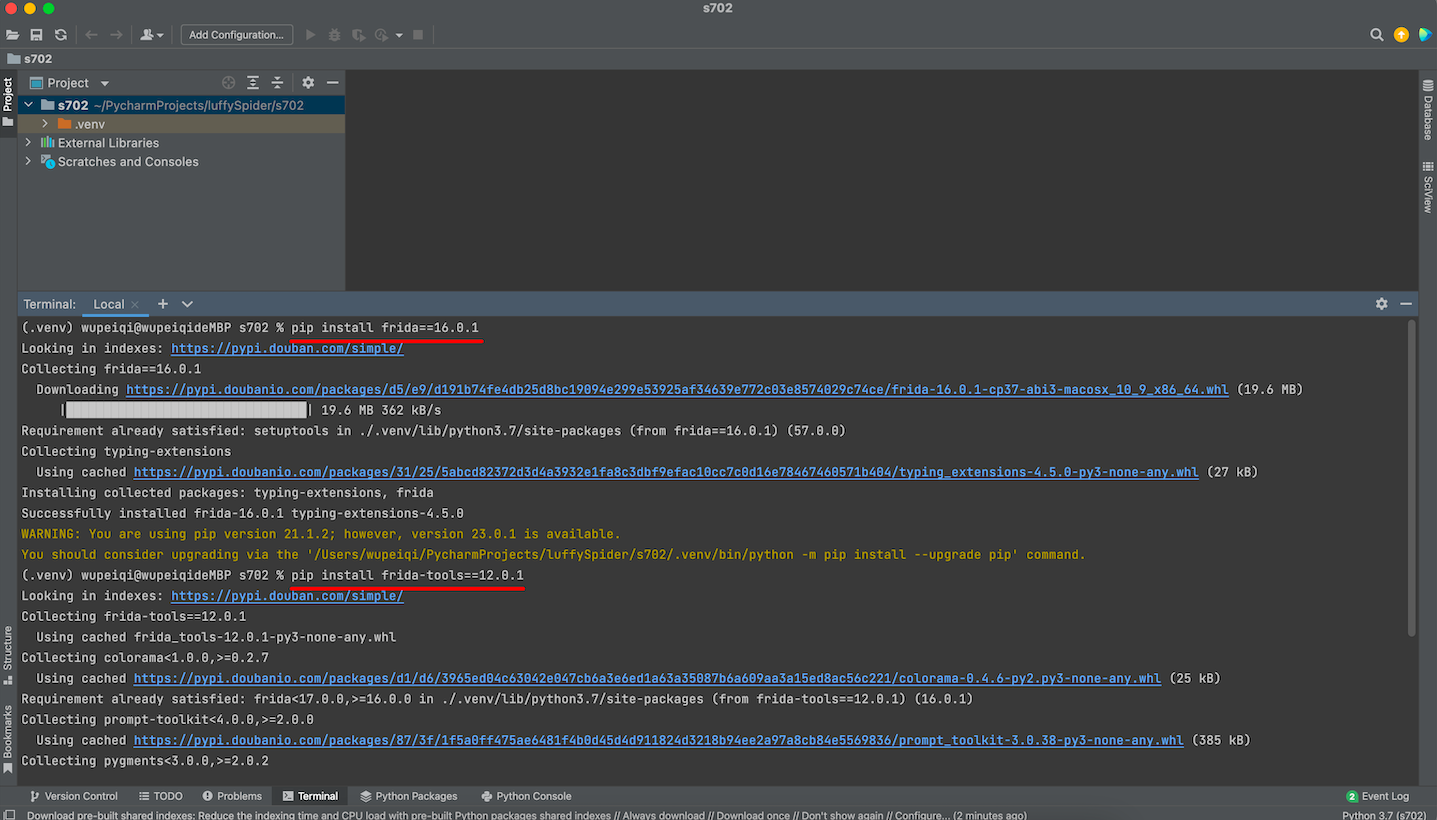Open the Python Packages tool window
Screen dimensions: 1437x820
click(409, 796)
